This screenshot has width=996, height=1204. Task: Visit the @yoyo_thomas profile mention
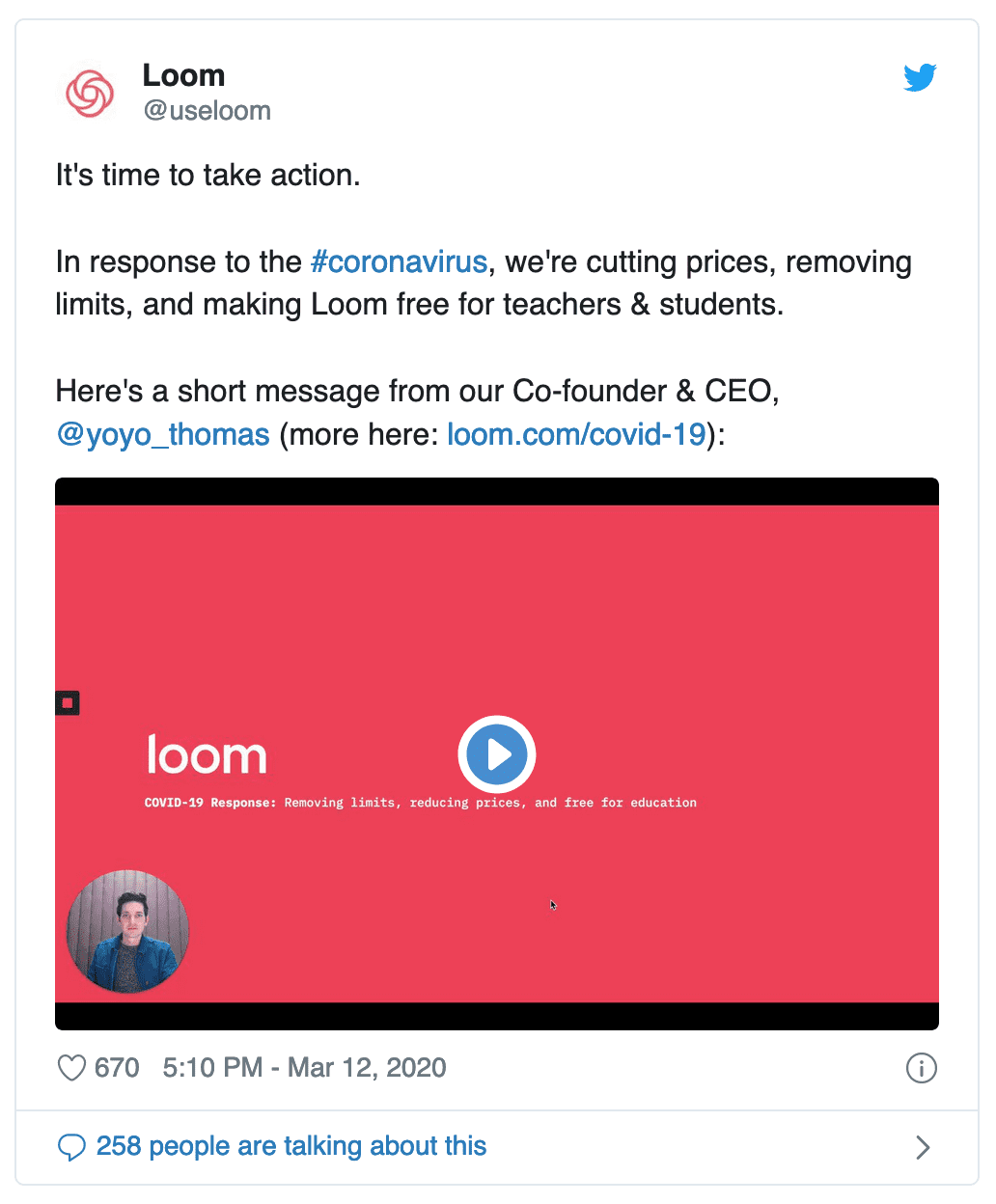tap(163, 434)
